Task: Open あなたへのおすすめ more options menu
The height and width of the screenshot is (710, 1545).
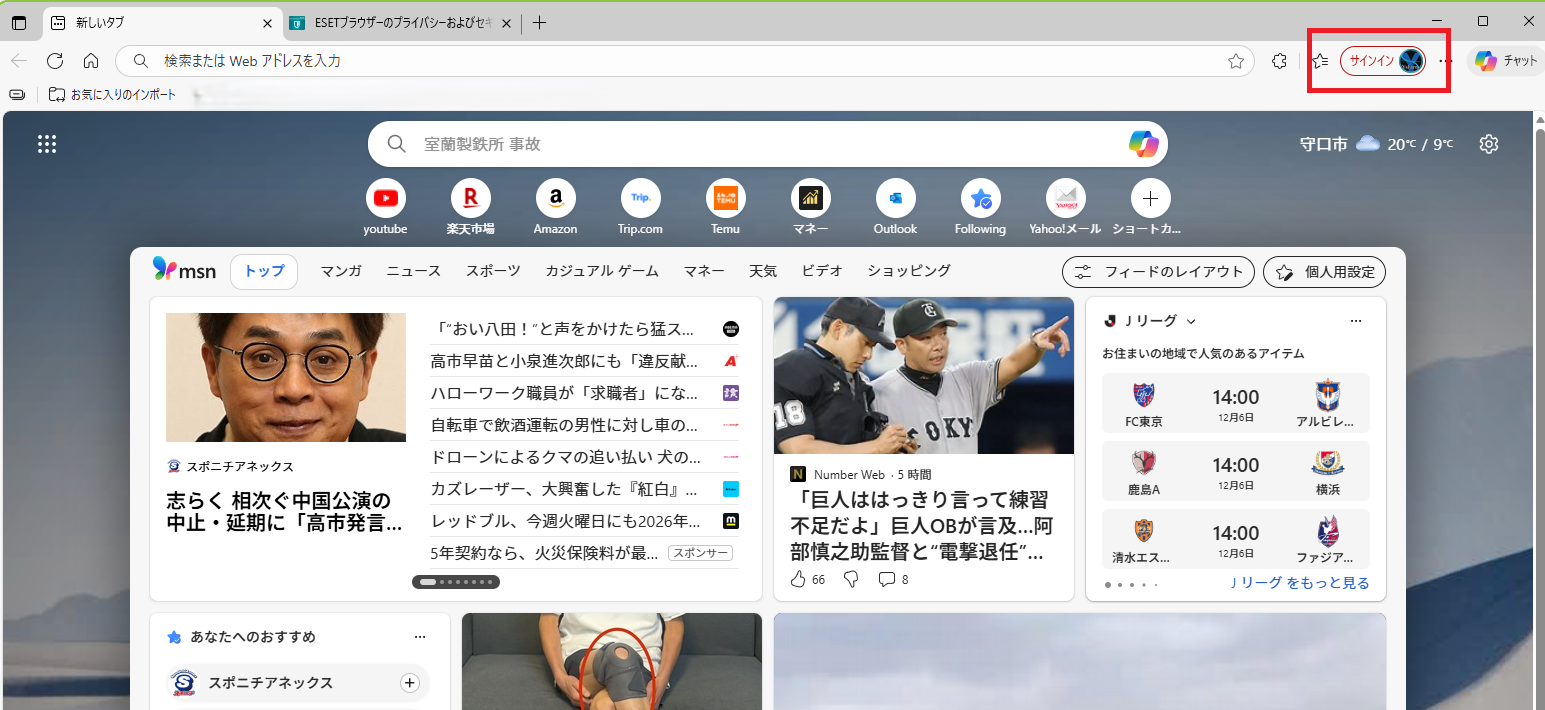Action: (x=420, y=637)
